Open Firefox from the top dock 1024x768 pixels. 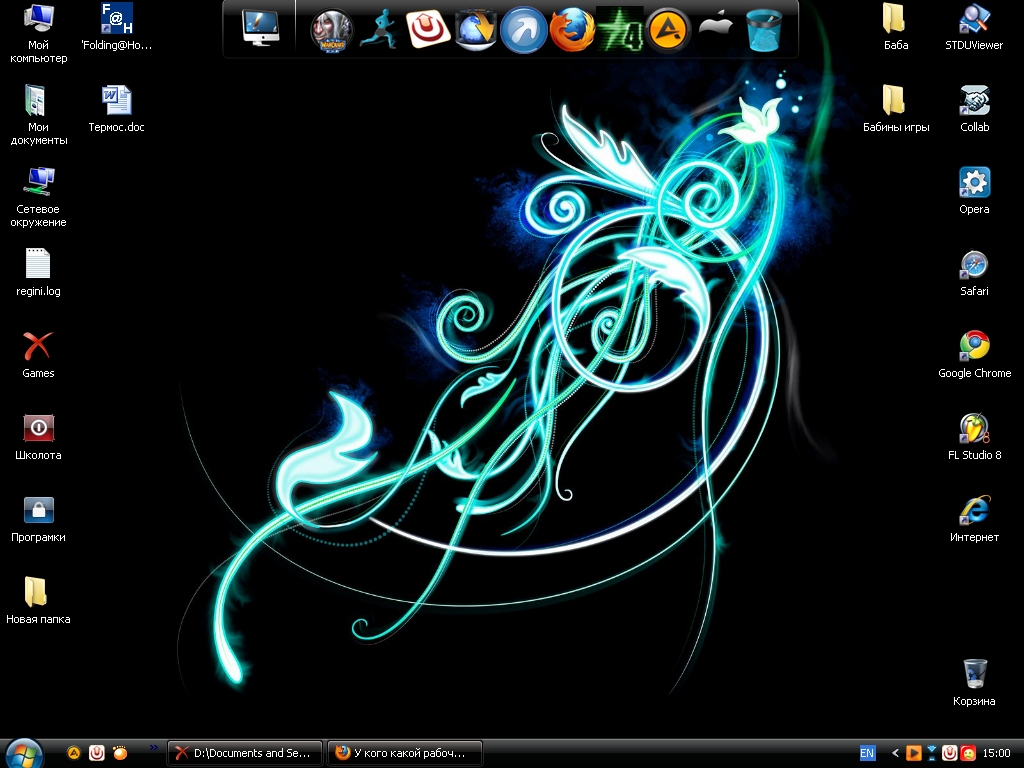point(571,30)
